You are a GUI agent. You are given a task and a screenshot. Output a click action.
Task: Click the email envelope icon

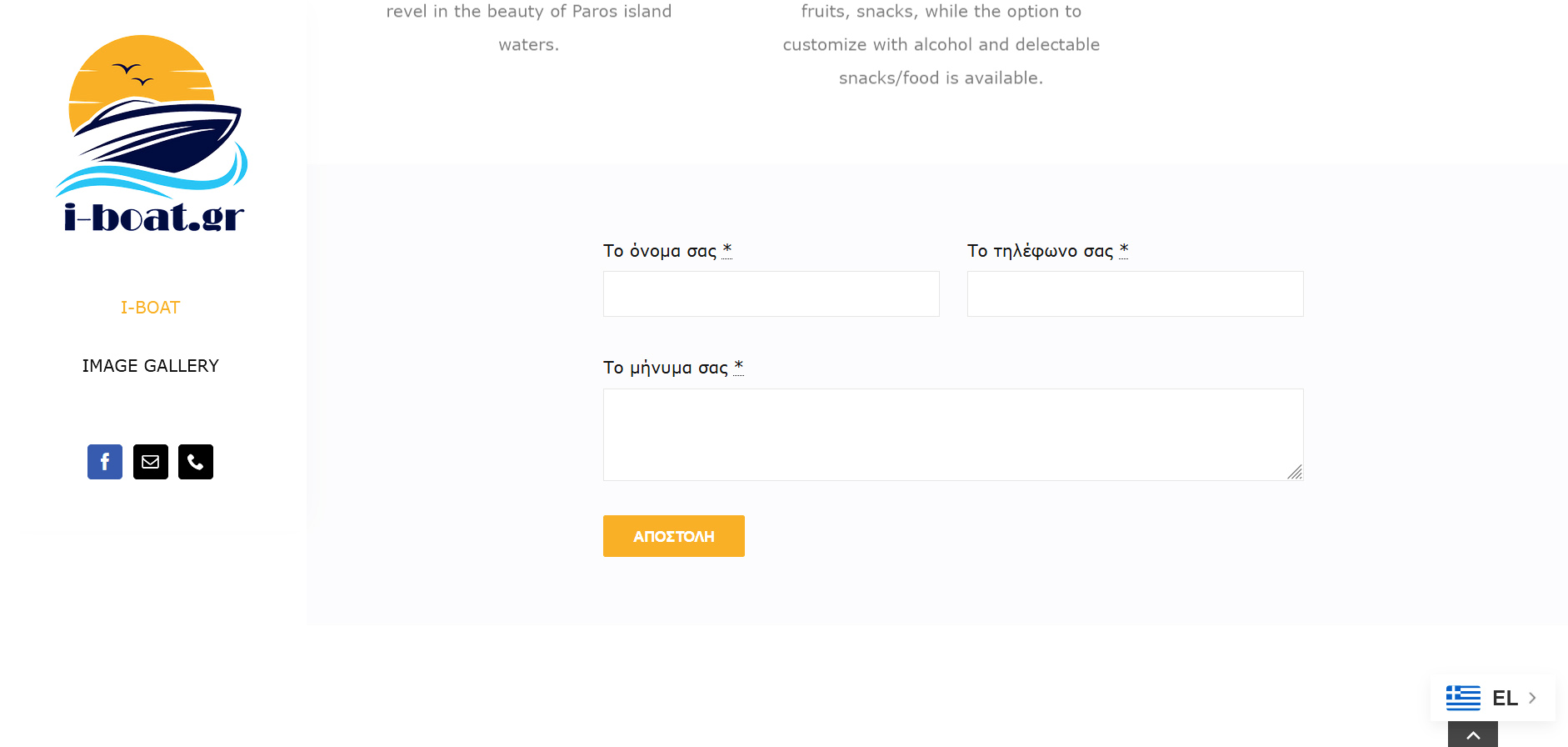click(151, 462)
